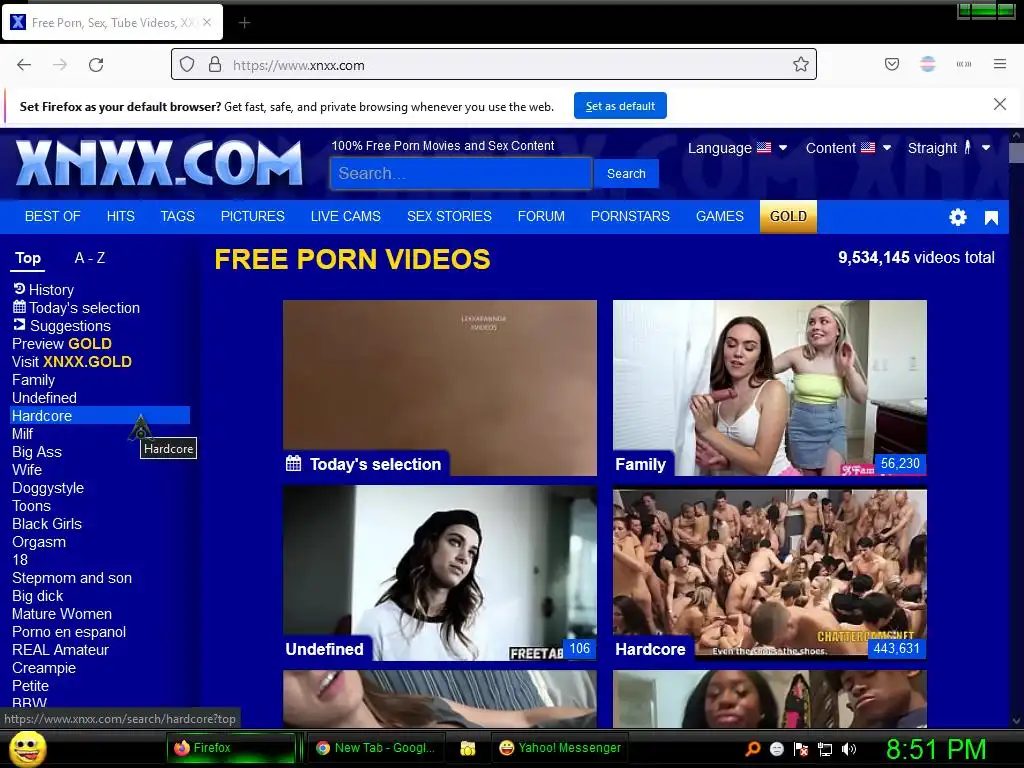Screen dimensions: 1024x768
Task: Open the Save to Pocket icon
Action: [892, 64]
